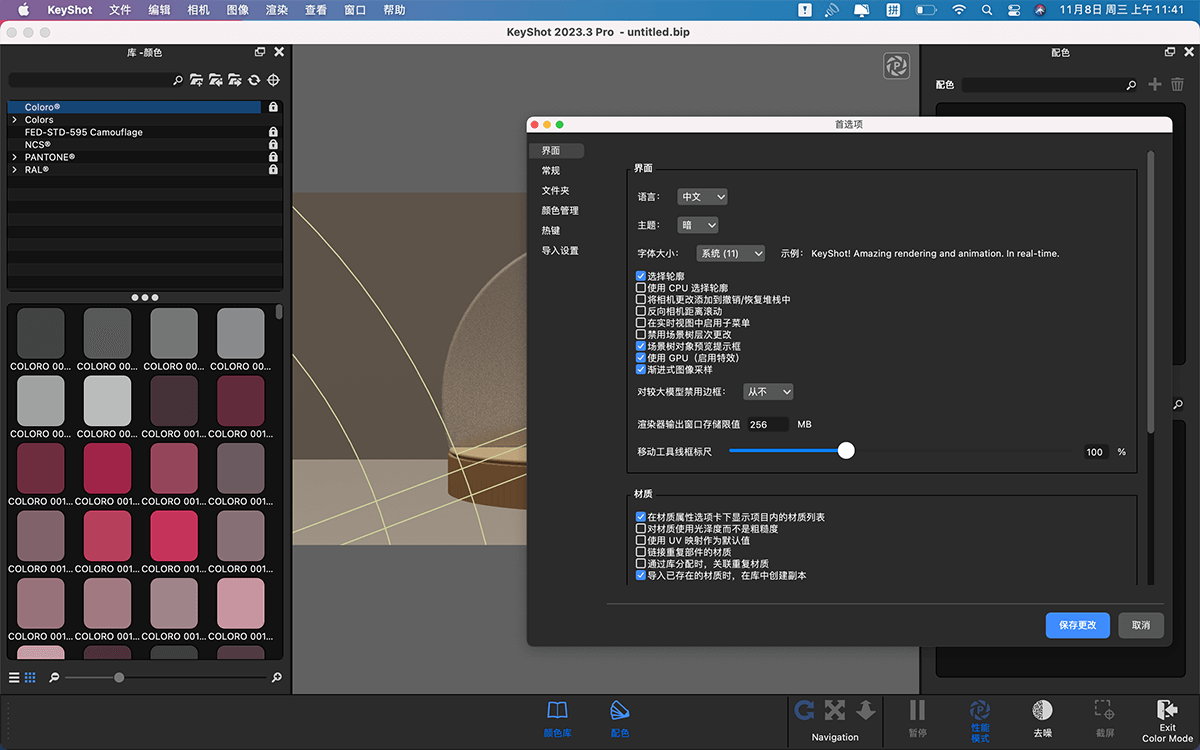Enable 使用 UV 映射作为默认值
The image size is (1200, 750).
[x=641, y=540]
